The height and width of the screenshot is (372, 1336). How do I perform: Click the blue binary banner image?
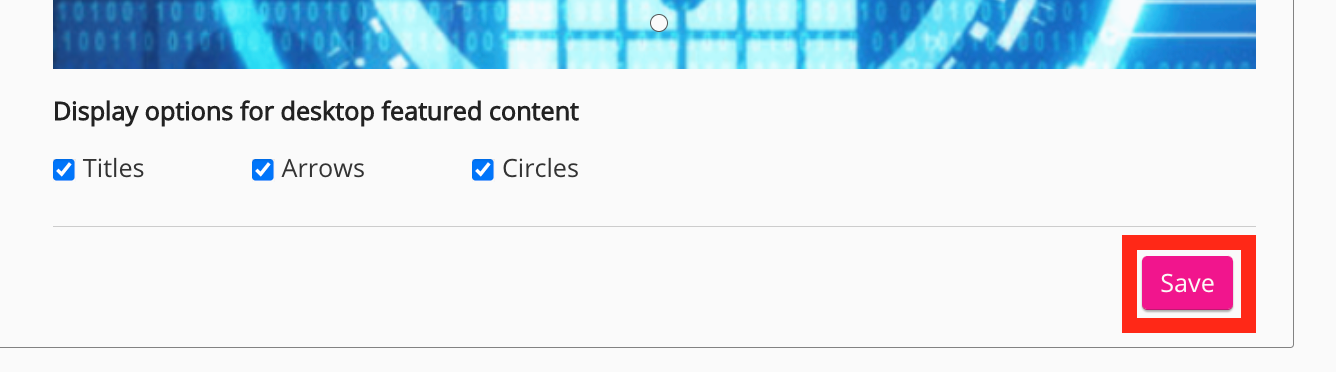[654, 34]
